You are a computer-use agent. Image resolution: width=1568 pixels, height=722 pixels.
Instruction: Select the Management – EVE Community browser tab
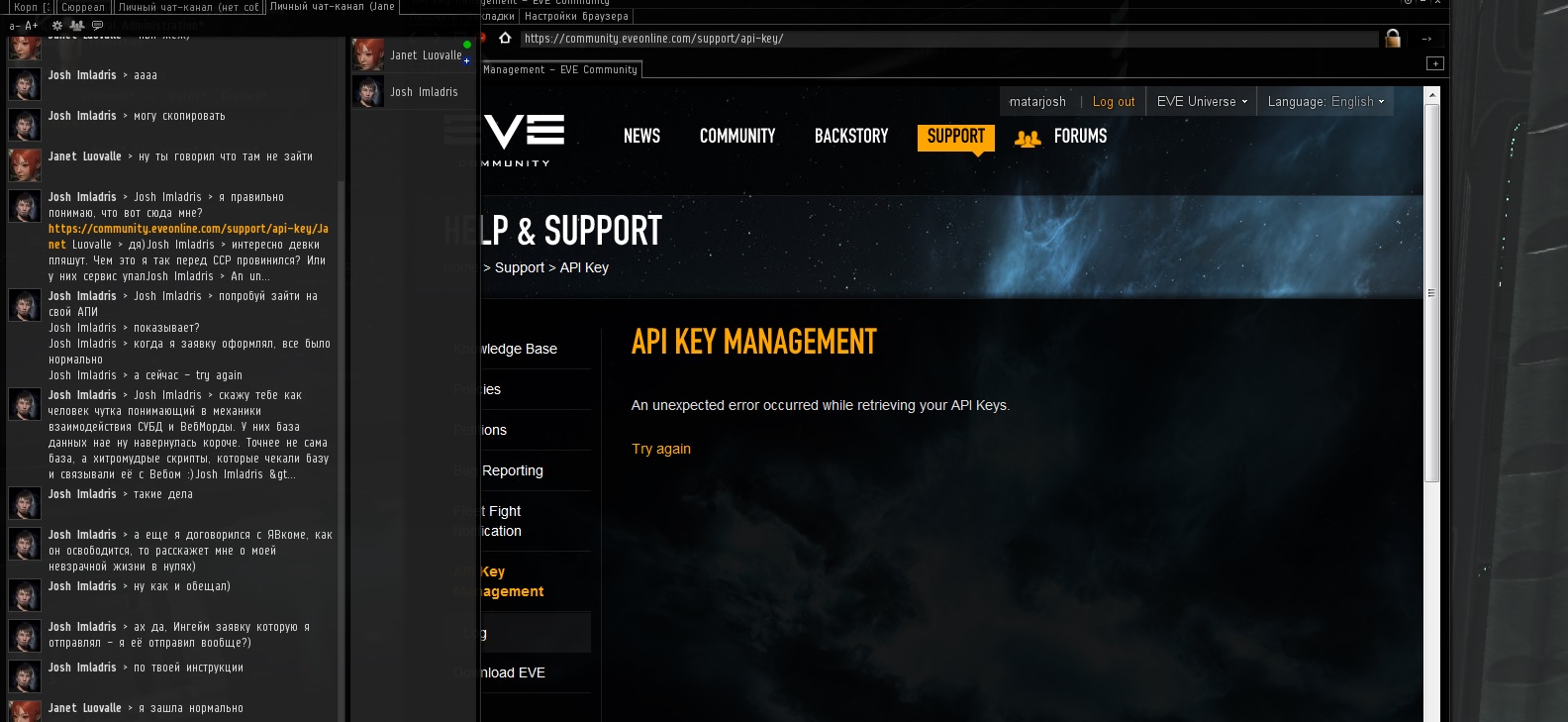pos(560,69)
